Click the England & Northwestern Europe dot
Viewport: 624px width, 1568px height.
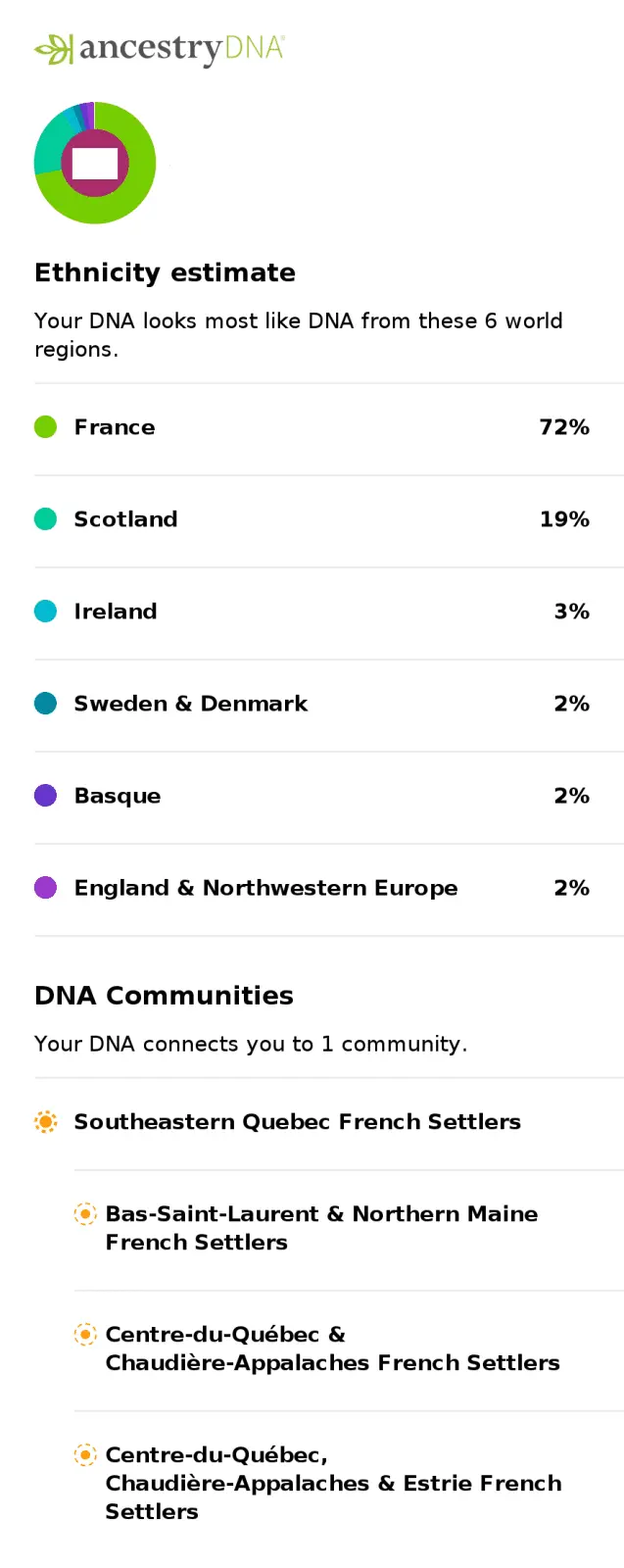[46, 887]
